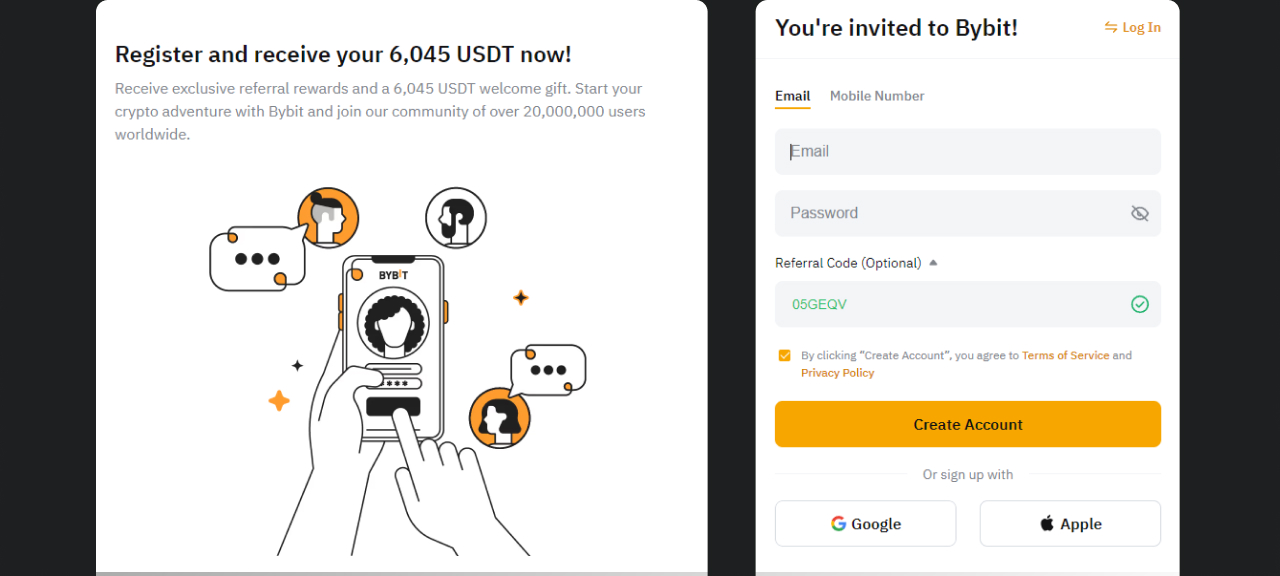The height and width of the screenshot is (576, 1280).
Task: Click the green referral code checkmark icon
Action: click(x=1139, y=304)
